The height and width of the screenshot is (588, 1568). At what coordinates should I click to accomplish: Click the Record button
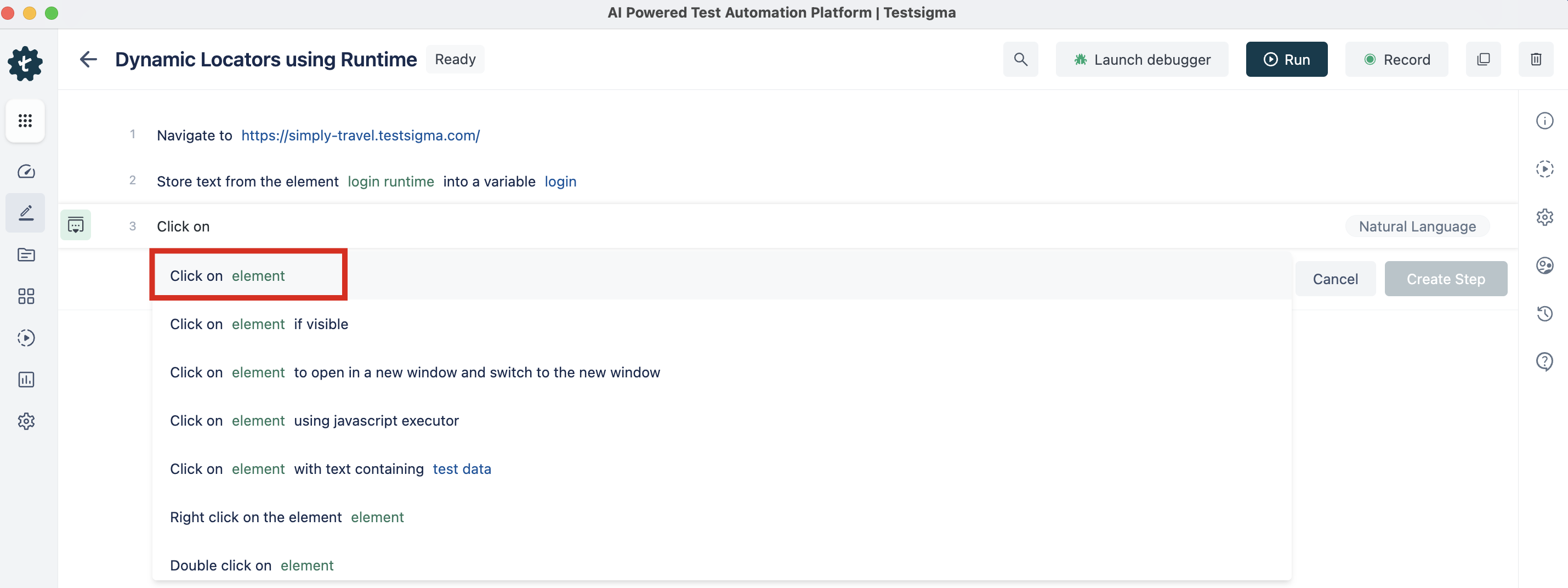(x=1396, y=59)
